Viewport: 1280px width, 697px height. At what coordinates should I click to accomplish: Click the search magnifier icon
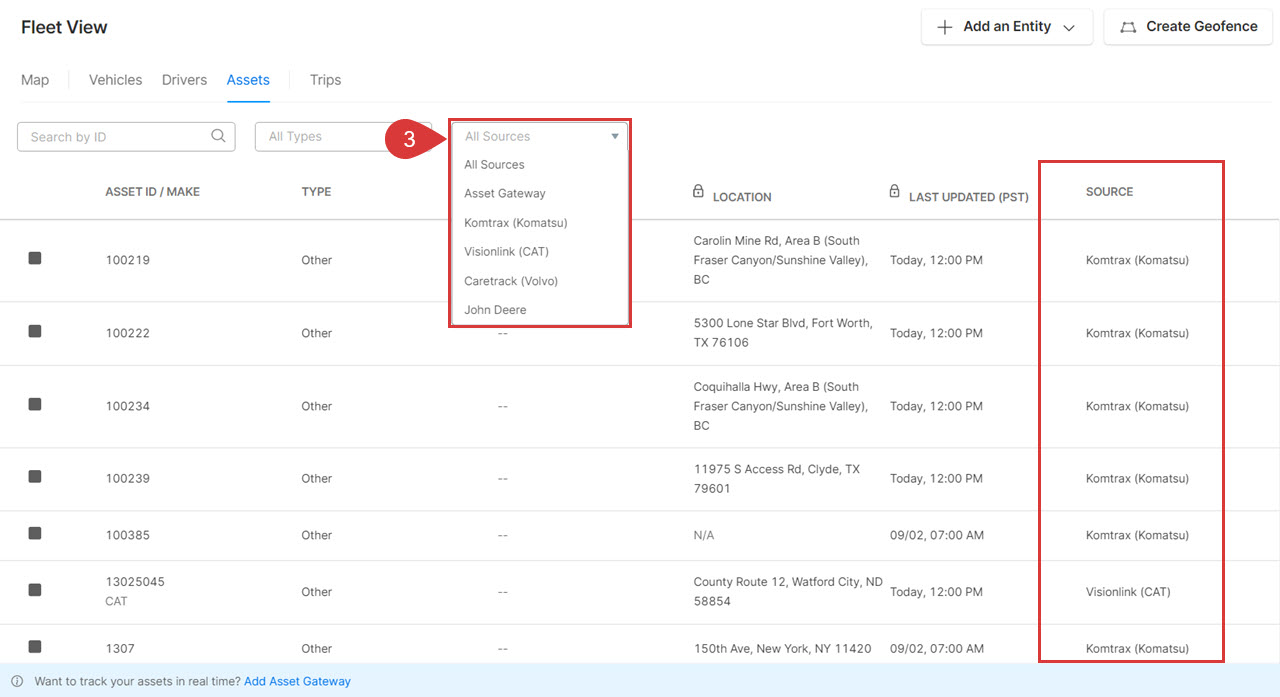point(218,137)
